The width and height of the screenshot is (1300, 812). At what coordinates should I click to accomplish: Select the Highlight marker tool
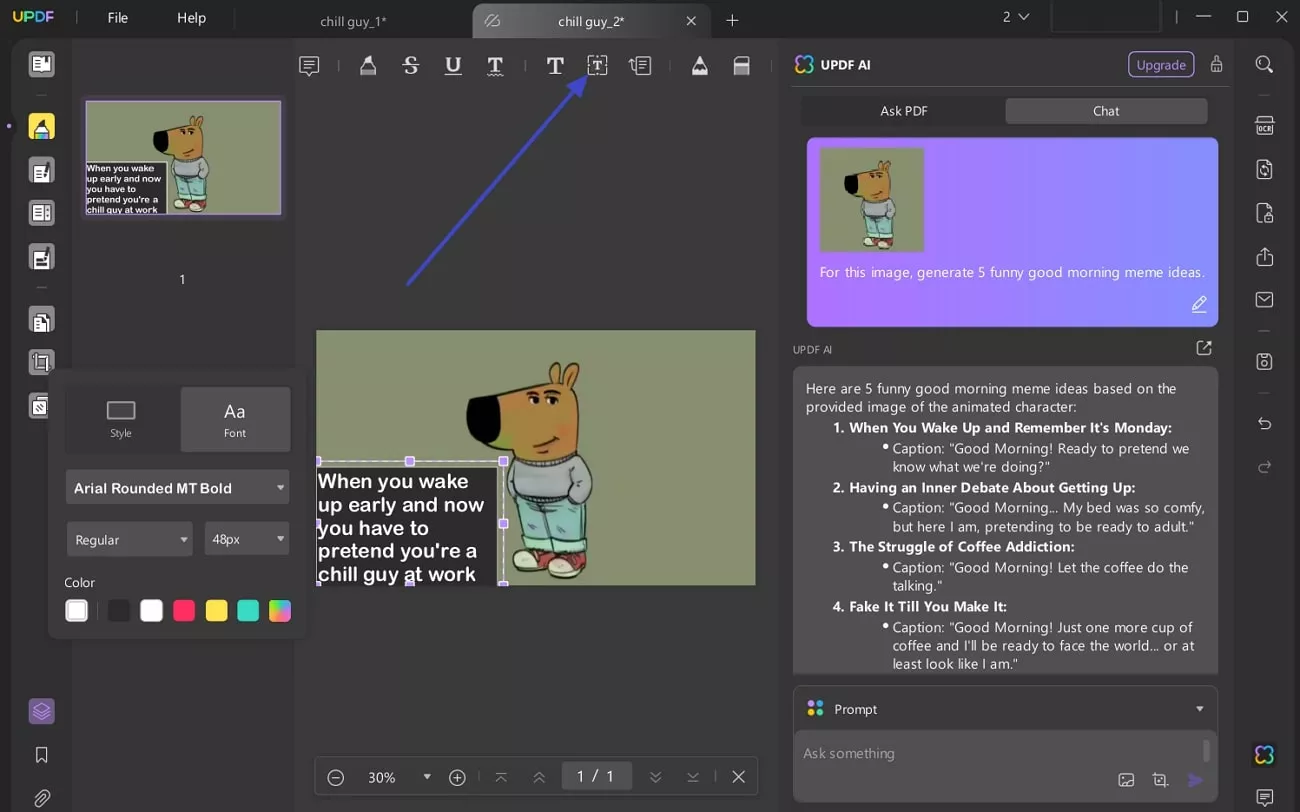368,66
